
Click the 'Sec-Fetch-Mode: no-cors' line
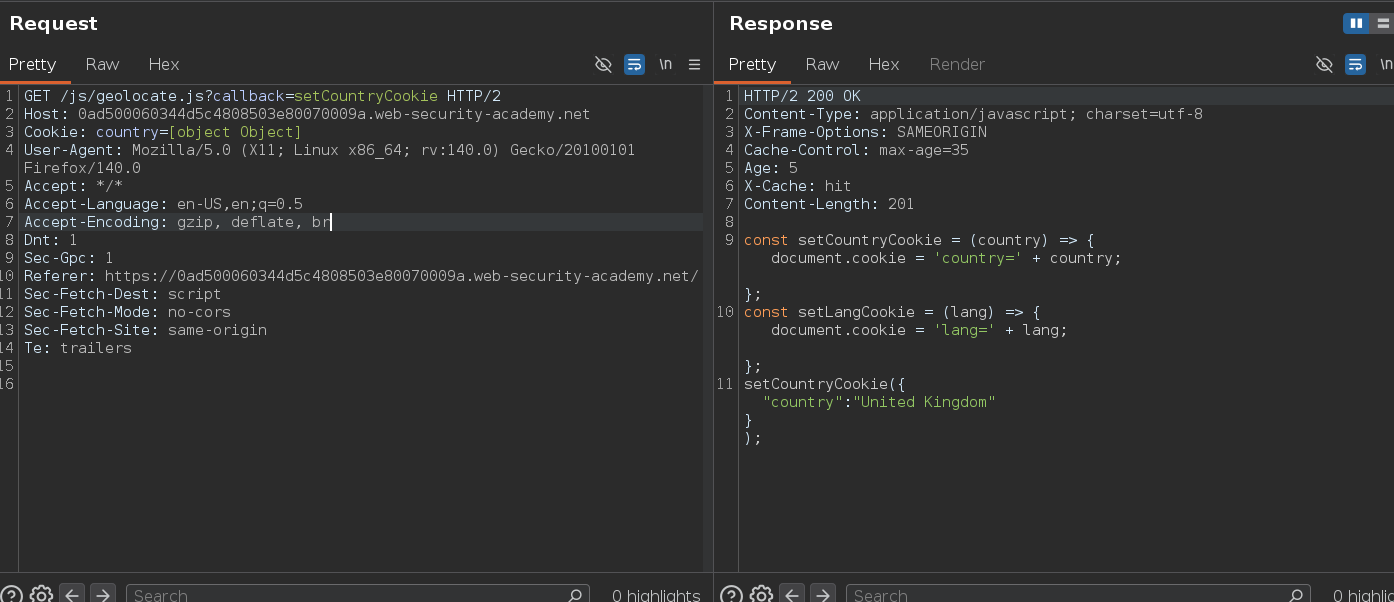pos(127,312)
